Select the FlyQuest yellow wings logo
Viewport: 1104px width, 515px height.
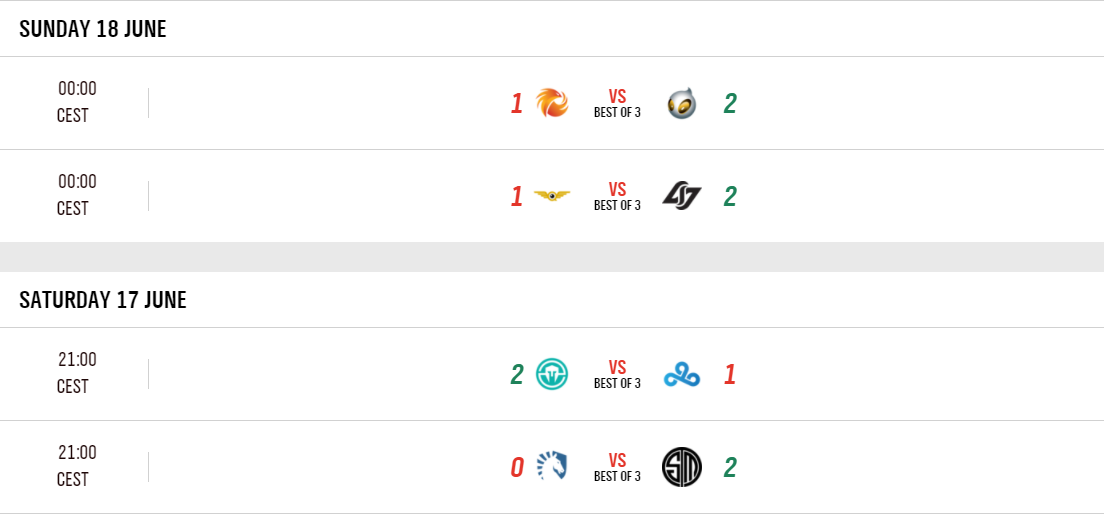click(552, 196)
